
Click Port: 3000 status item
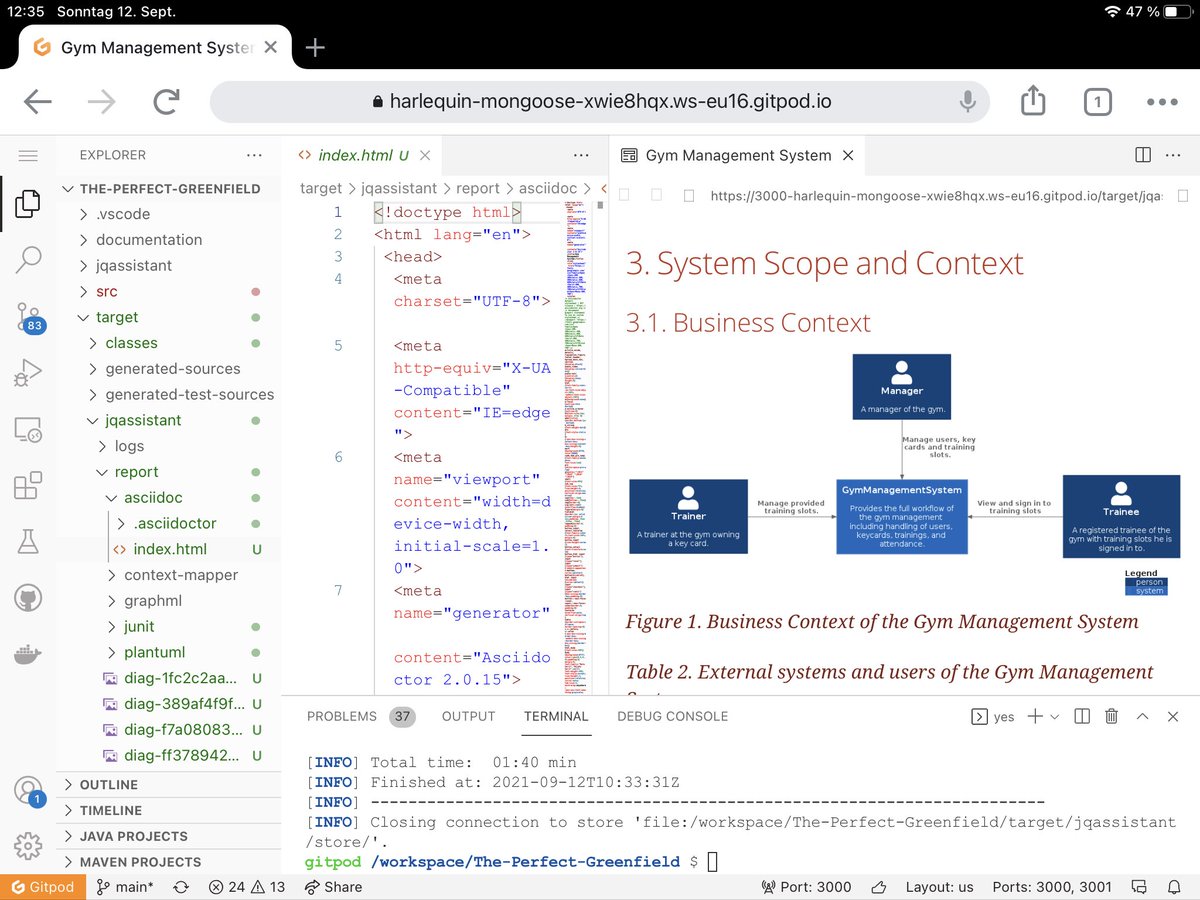[806, 887]
